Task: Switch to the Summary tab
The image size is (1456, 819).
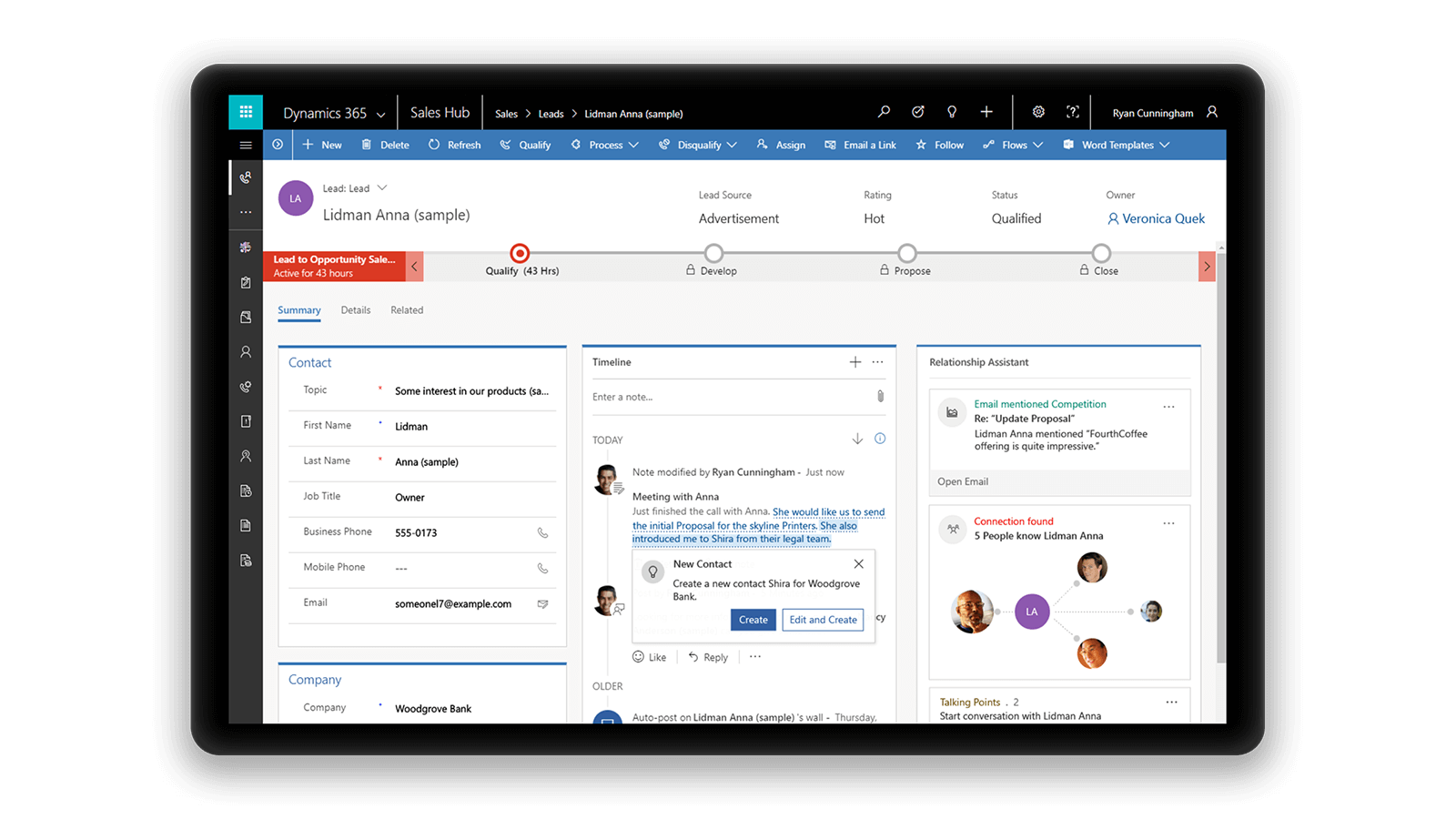Action: [x=299, y=310]
